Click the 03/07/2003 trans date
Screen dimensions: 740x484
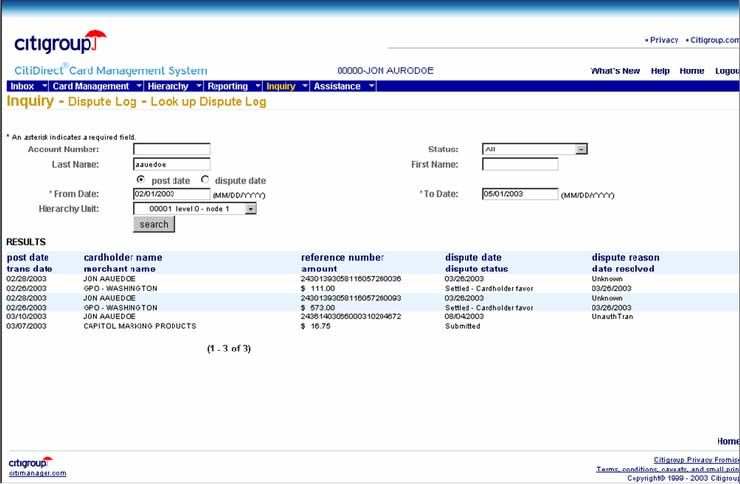26,326
